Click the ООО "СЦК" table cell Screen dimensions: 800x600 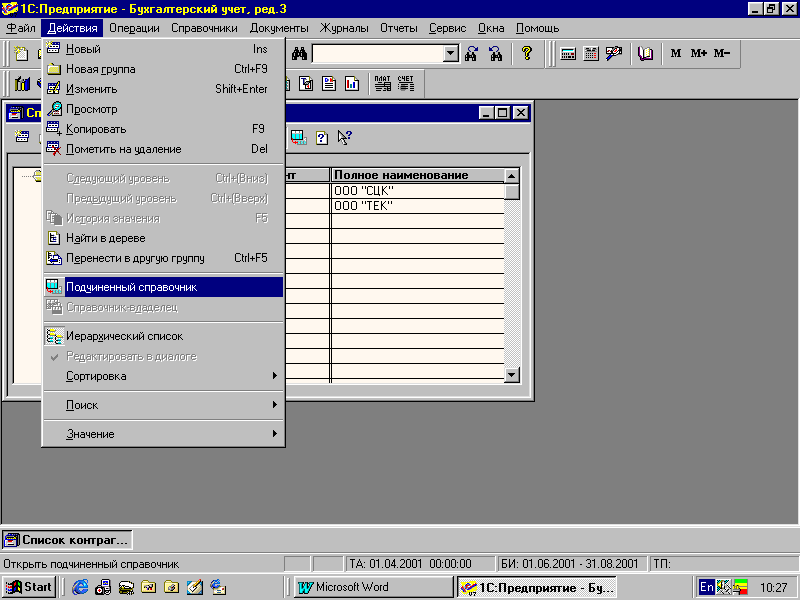coord(417,191)
